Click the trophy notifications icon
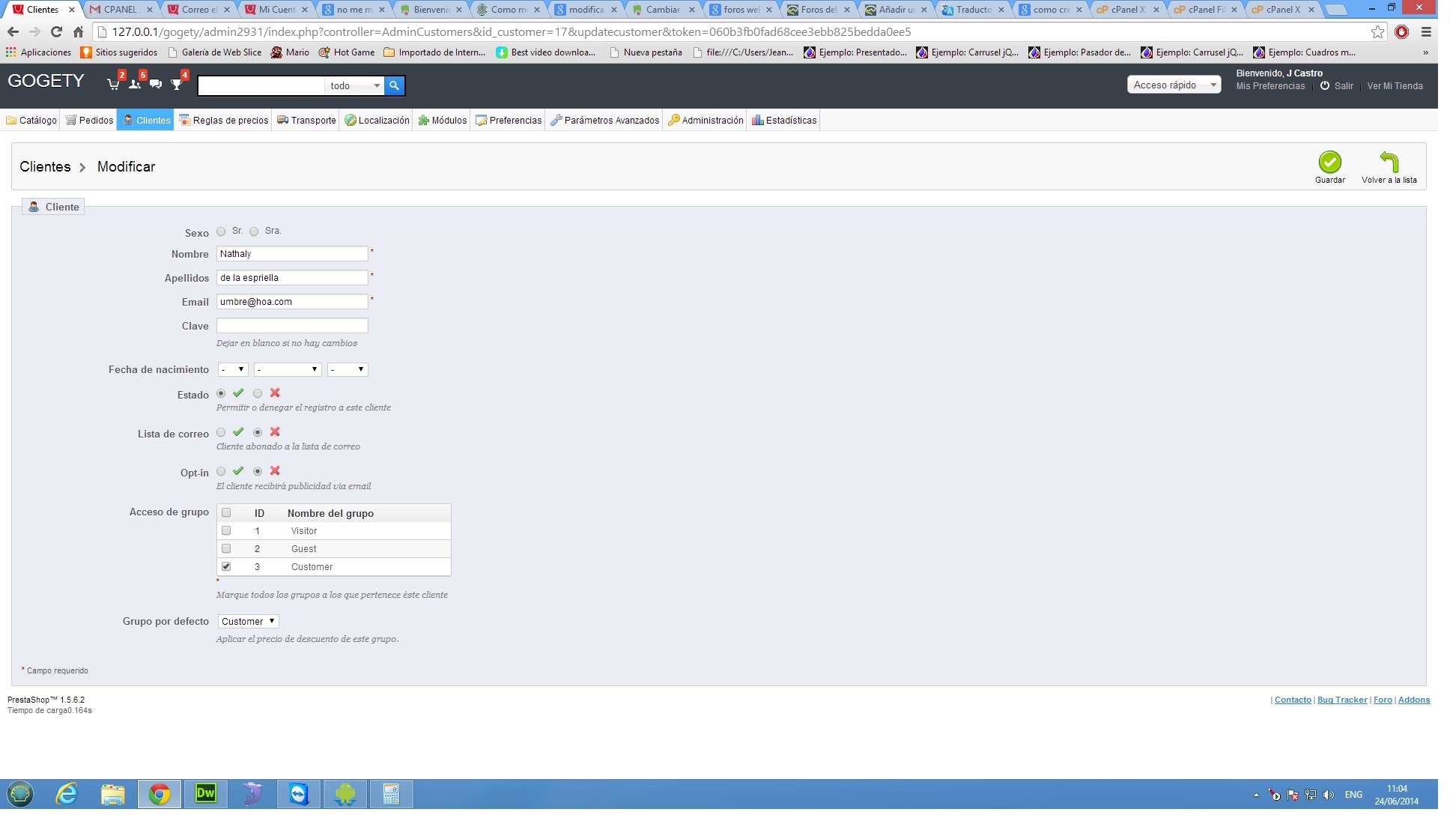This screenshot has width=1456, height=833. (177, 85)
